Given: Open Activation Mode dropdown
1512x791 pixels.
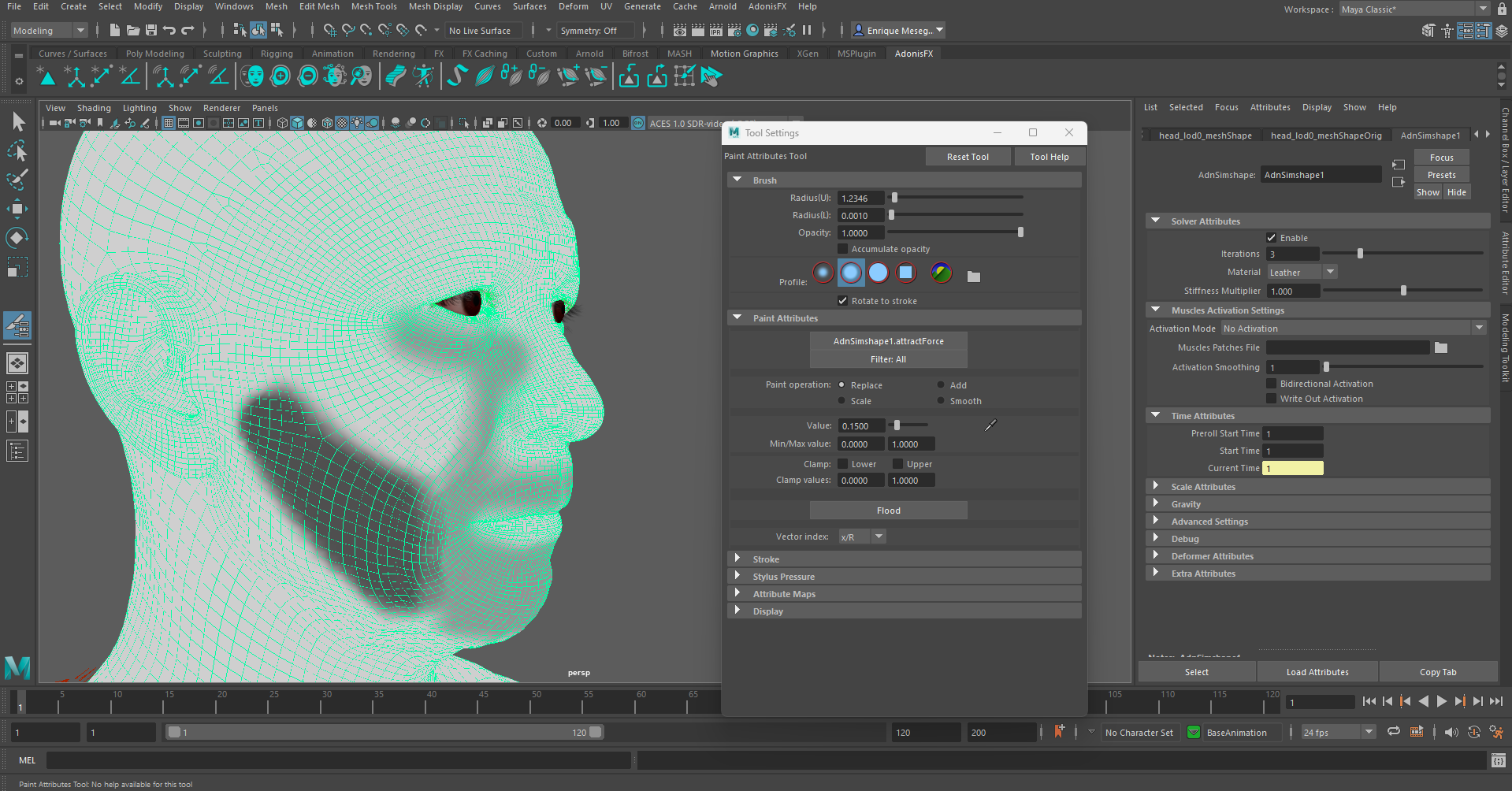Looking at the screenshot, I should click(1353, 329).
